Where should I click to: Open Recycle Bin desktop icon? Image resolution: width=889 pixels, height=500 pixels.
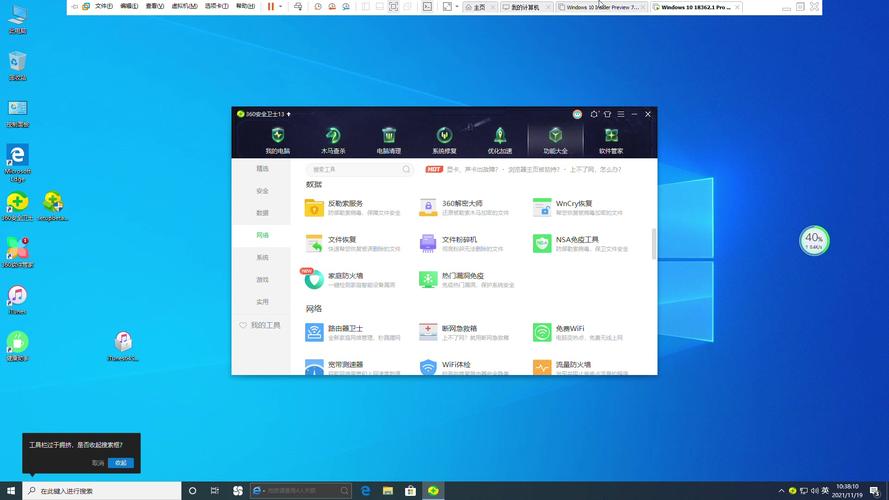[x=18, y=66]
